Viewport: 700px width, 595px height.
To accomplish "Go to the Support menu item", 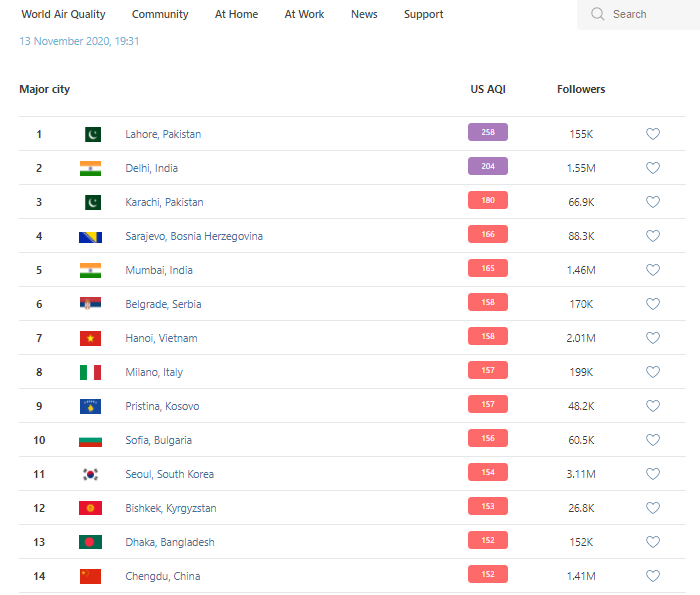I will (423, 14).
